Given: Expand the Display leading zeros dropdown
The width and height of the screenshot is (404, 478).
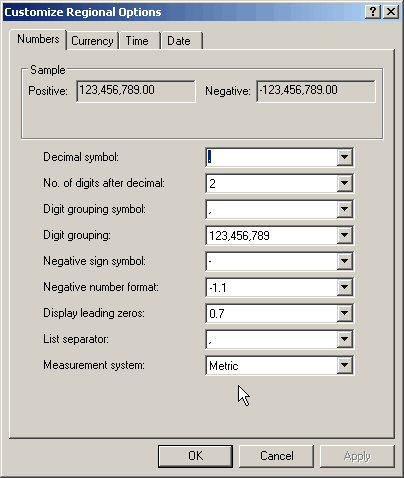Looking at the screenshot, I should pos(344,313).
